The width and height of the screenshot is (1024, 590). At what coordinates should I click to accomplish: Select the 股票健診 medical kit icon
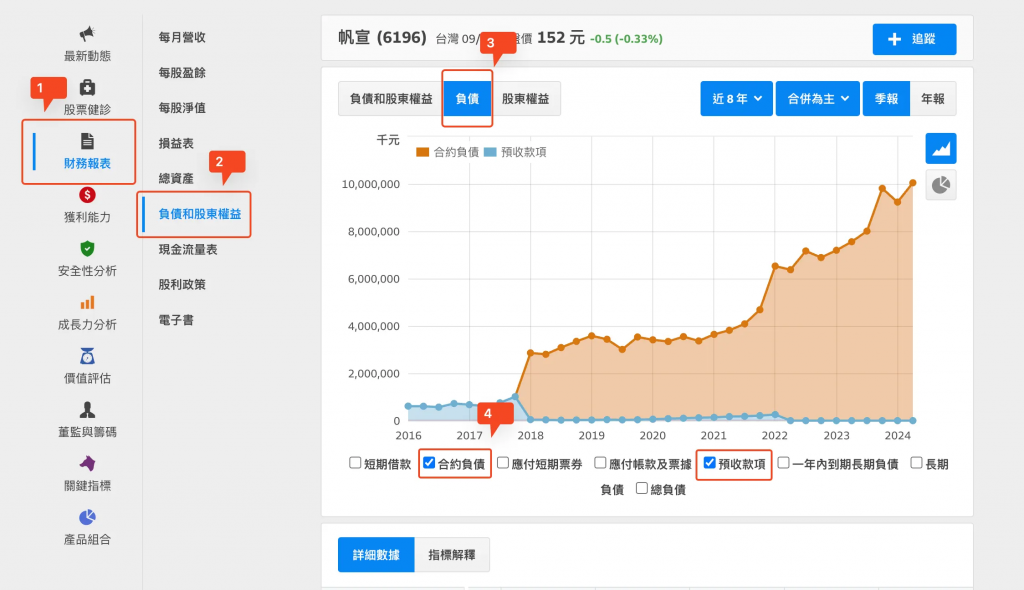(x=87, y=88)
